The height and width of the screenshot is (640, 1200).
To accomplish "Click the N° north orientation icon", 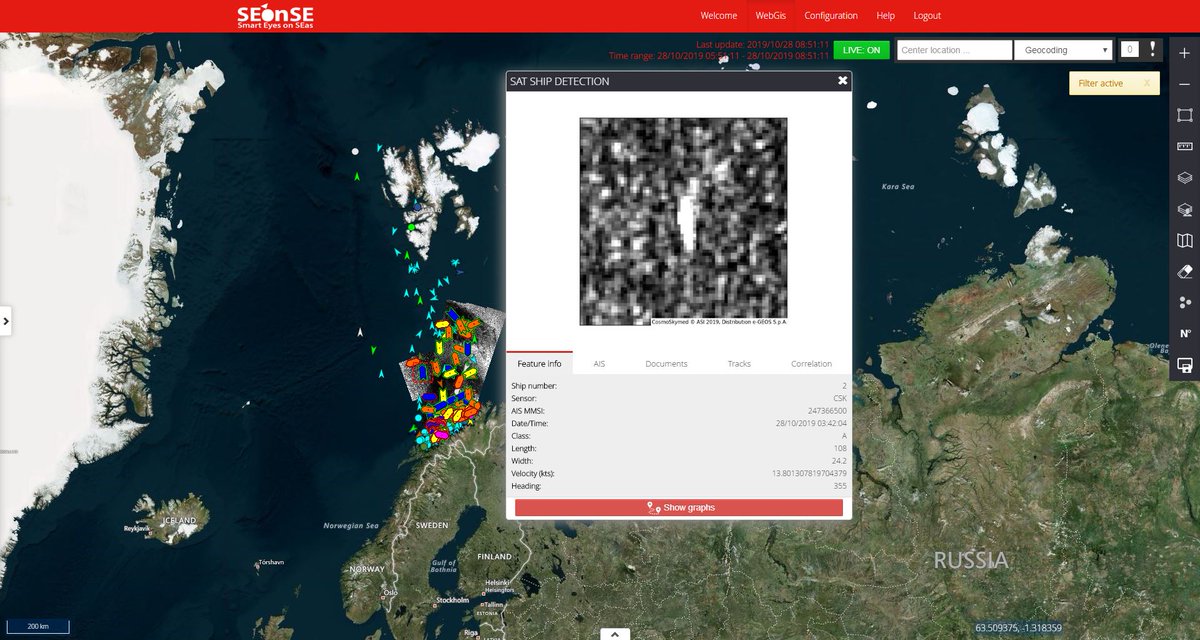I will click(1185, 334).
